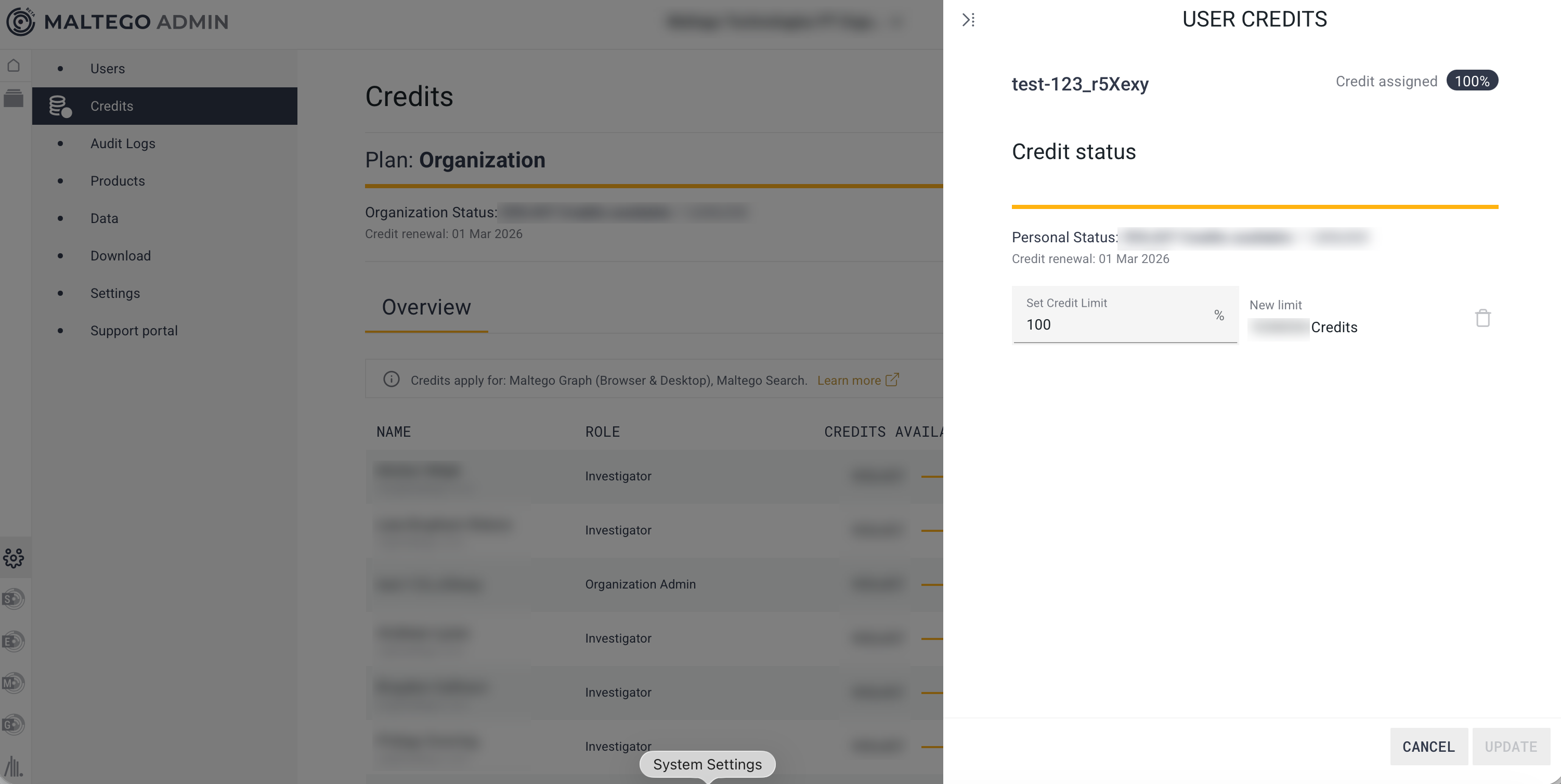This screenshot has height=784, width=1561.
Task: Click the Maltego Admin logo
Action: point(117,22)
